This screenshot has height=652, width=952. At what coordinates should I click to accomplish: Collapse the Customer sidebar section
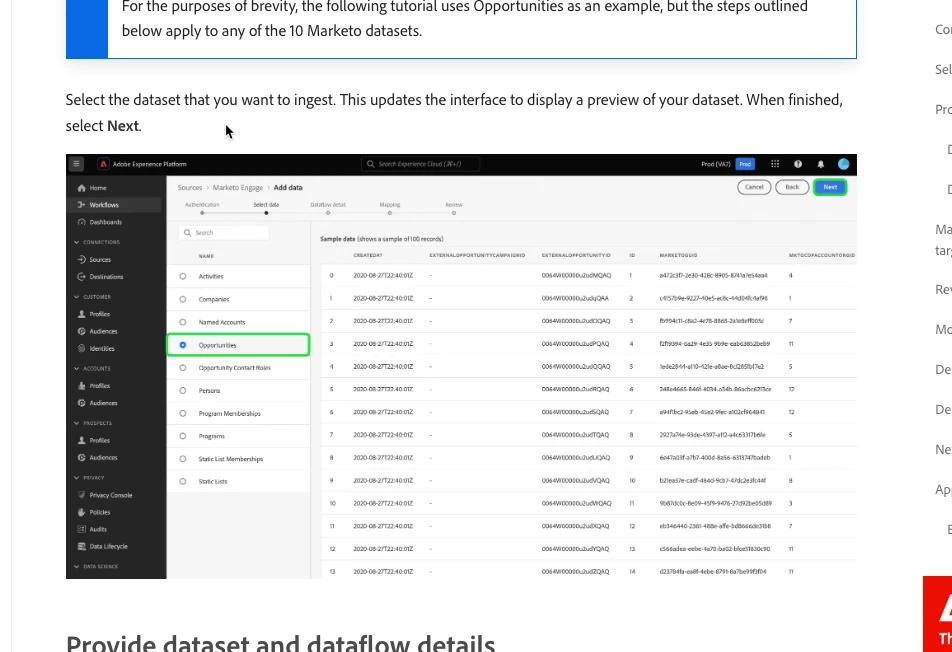click(x=76, y=297)
